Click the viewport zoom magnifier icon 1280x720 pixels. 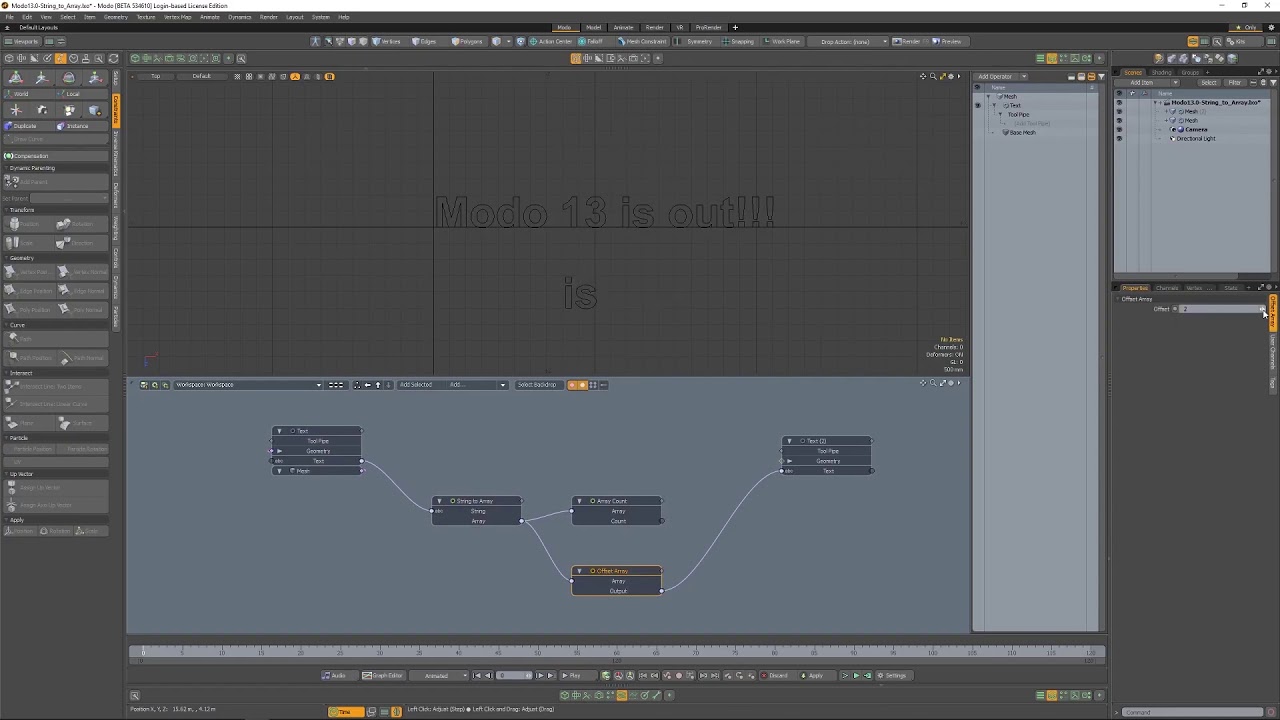(933, 77)
